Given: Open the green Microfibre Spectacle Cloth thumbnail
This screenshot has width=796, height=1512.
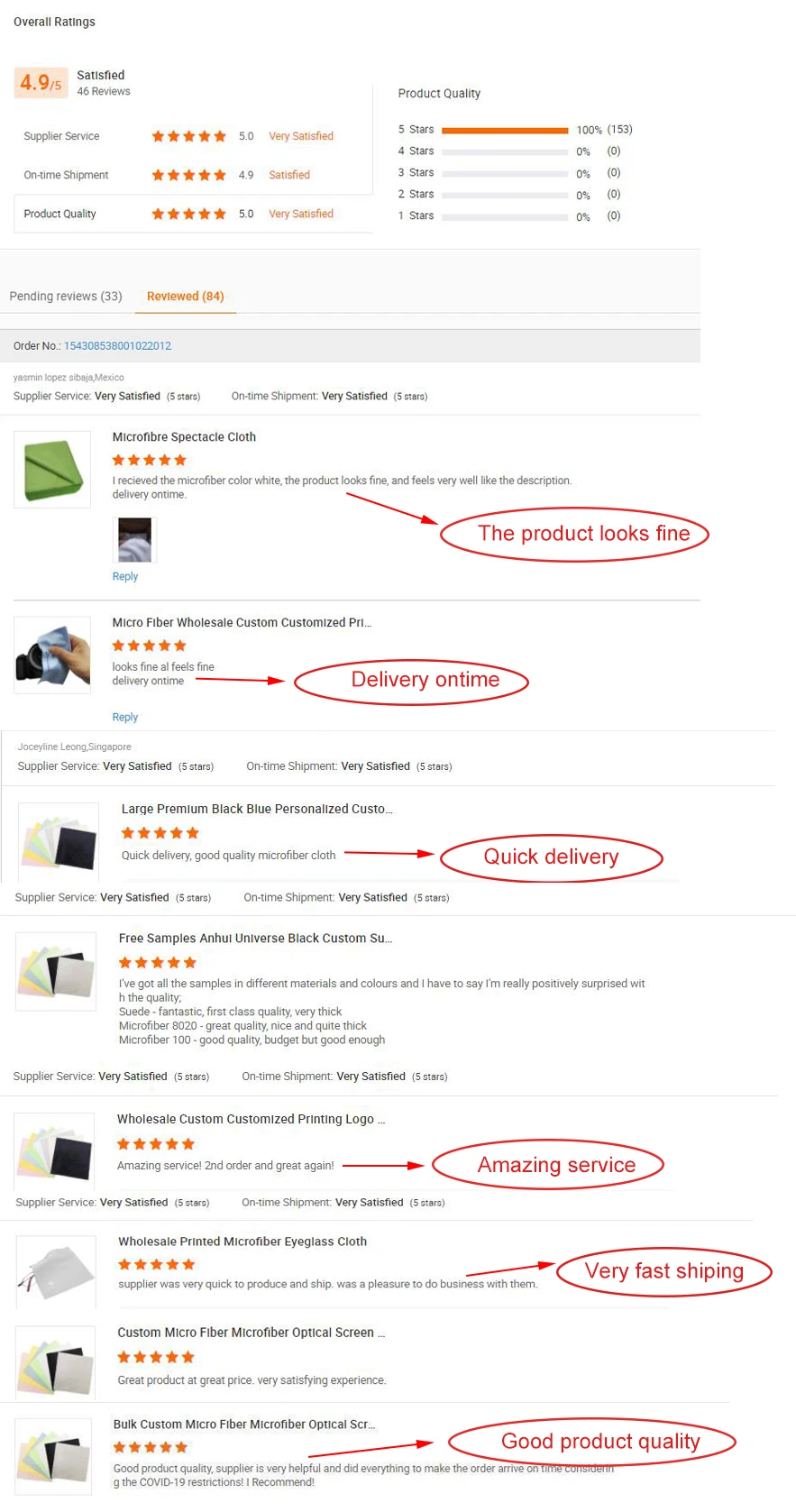Looking at the screenshot, I should [x=52, y=470].
